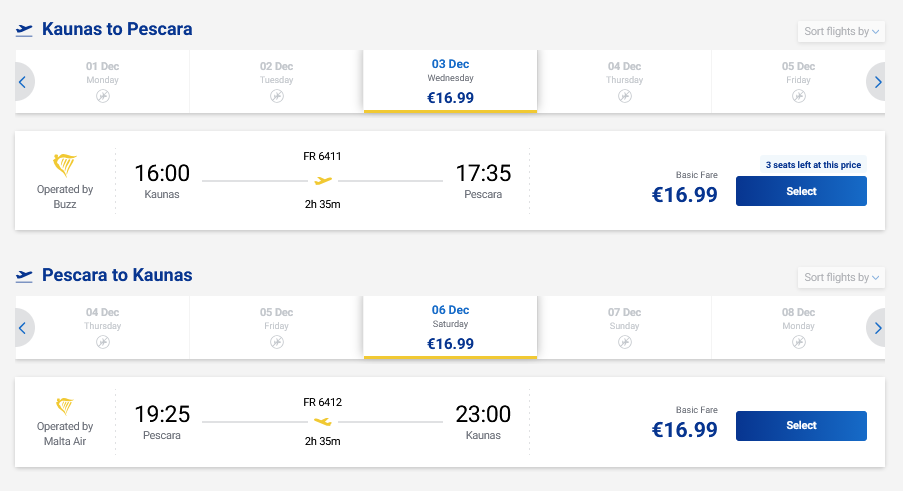Screen dimensions: 903x491
Task: Click the Malta Air operator harp logo
Action: [x=65, y=406]
